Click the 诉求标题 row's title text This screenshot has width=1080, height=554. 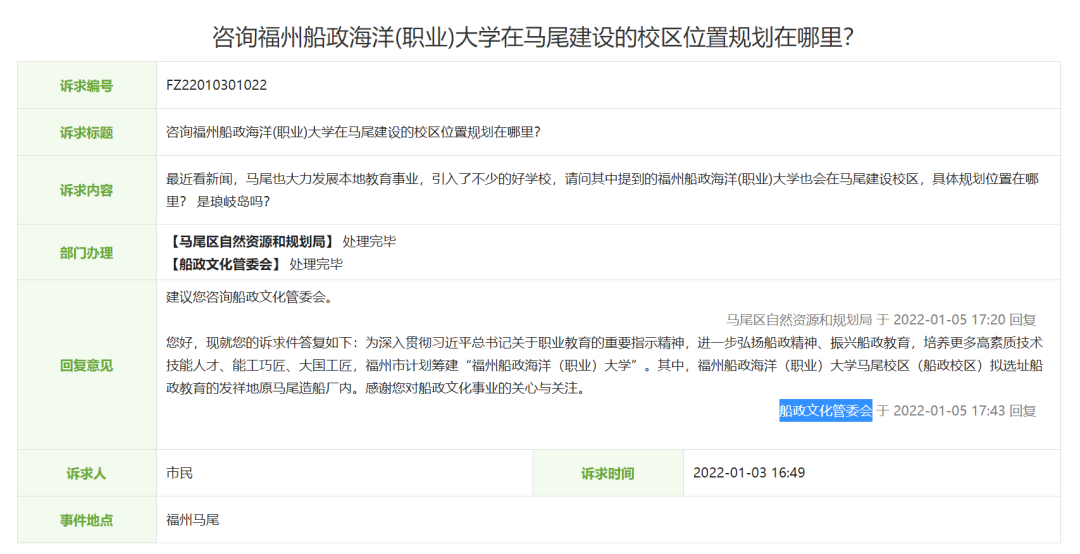(x=353, y=132)
